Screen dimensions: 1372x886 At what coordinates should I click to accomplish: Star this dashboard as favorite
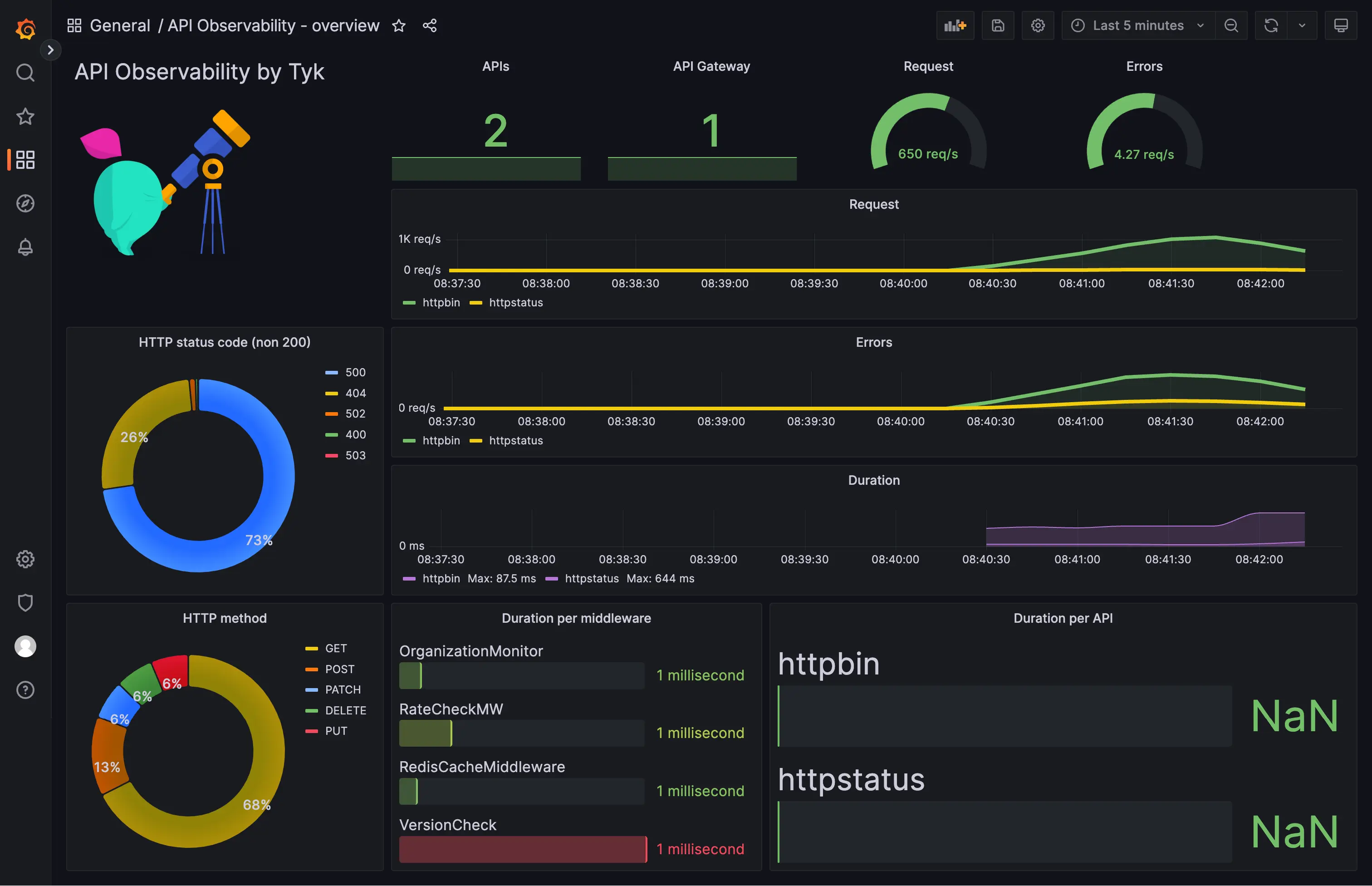coord(399,25)
